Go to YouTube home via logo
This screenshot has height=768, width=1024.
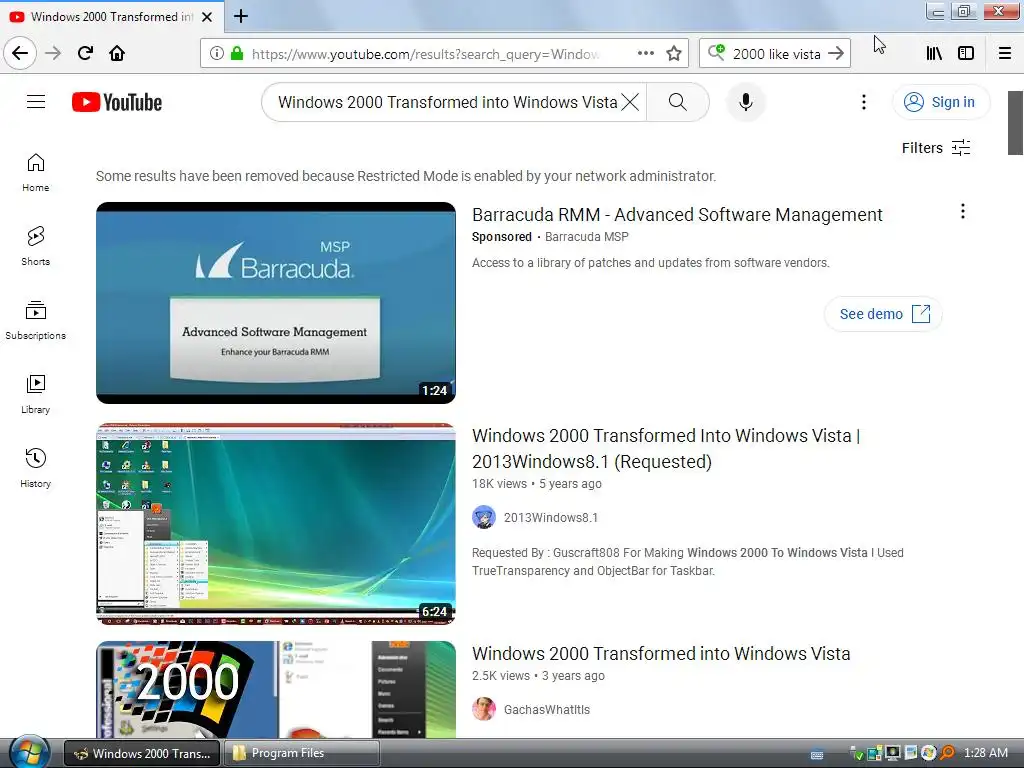click(117, 102)
